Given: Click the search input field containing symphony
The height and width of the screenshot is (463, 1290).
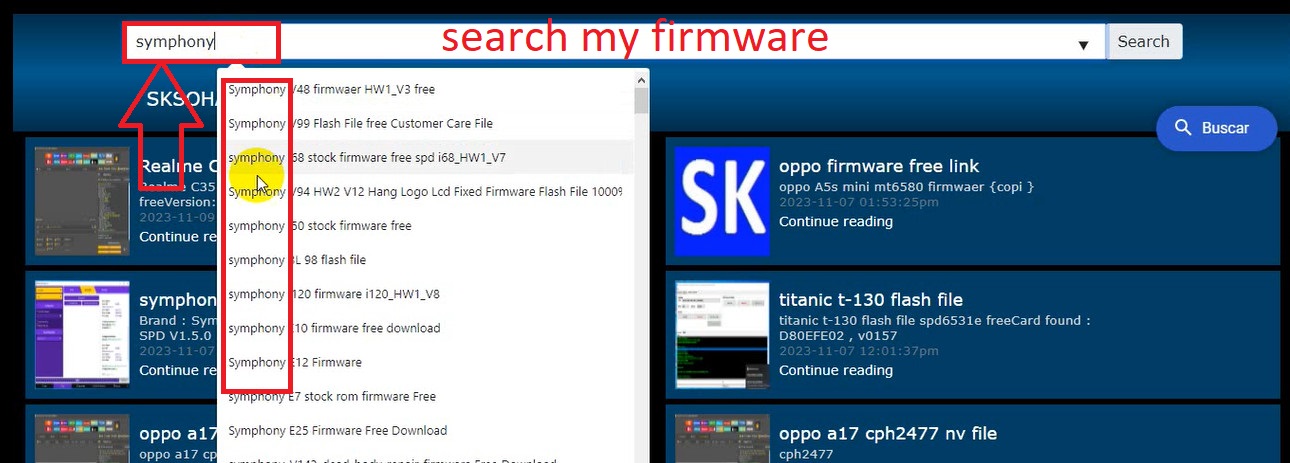Looking at the screenshot, I should click(x=600, y=42).
